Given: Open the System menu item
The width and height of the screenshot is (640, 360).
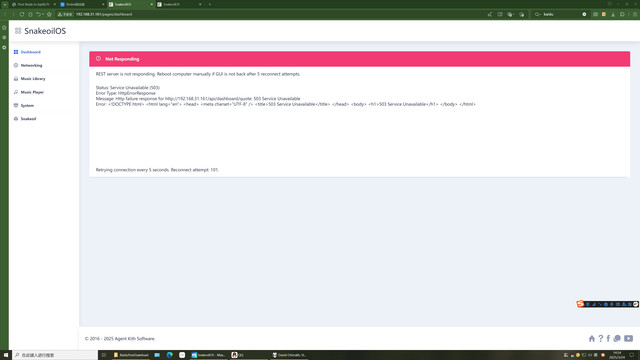Looking at the screenshot, I should click(x=27, y=105).
